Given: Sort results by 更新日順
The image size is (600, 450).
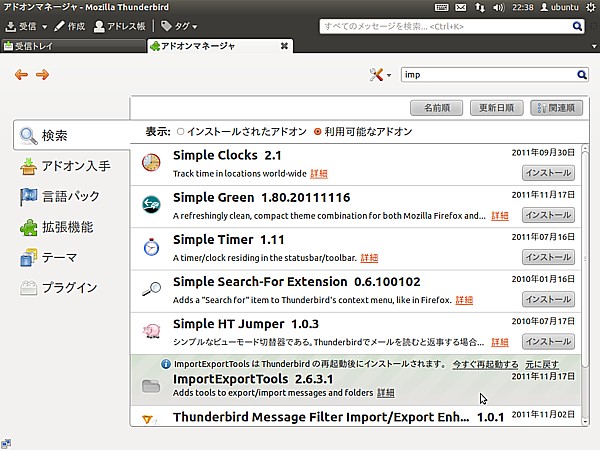Looking at the screenshot, I should 496,108.
